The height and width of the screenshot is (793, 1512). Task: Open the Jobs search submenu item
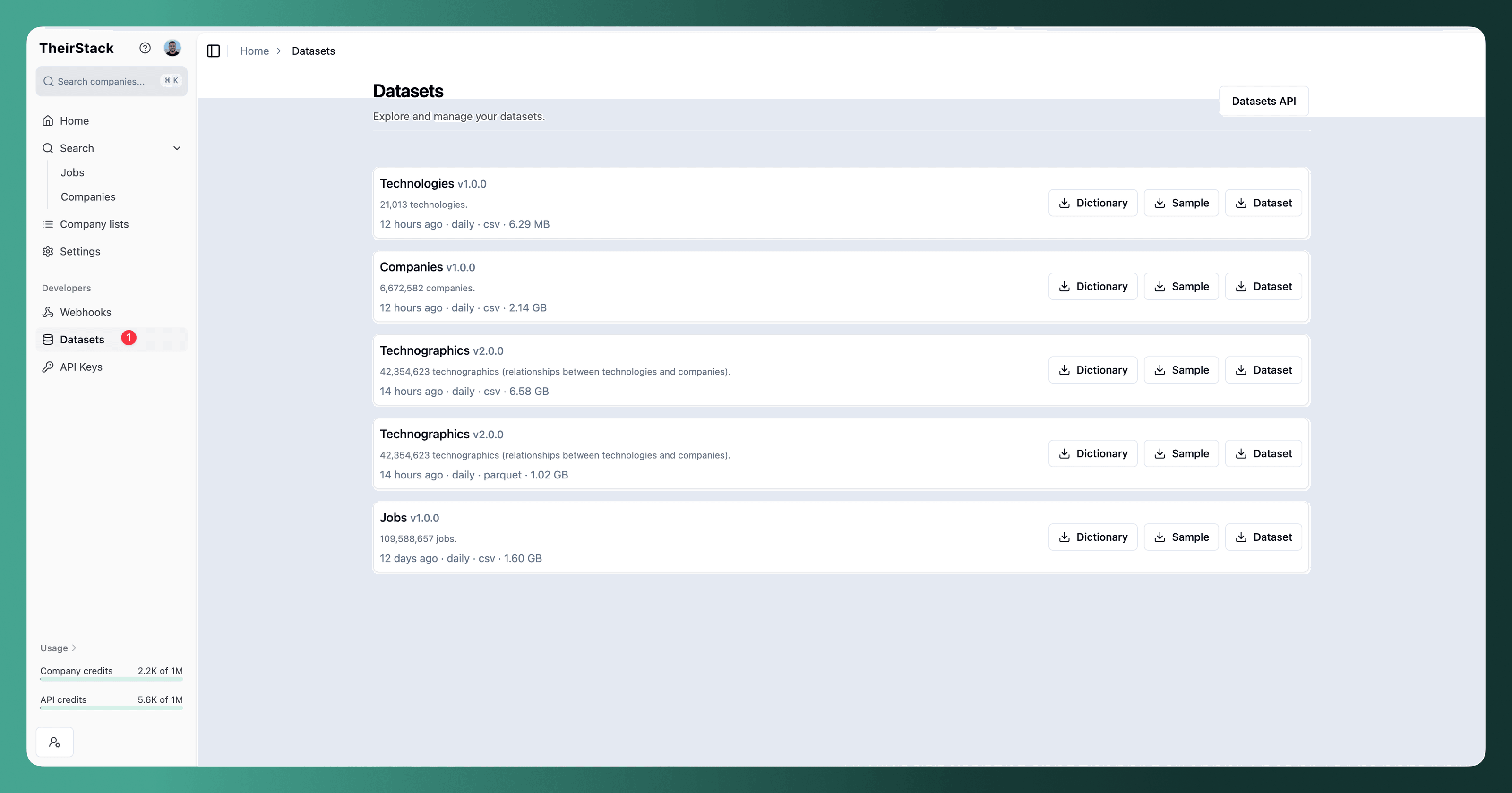(x=72, y=172)
